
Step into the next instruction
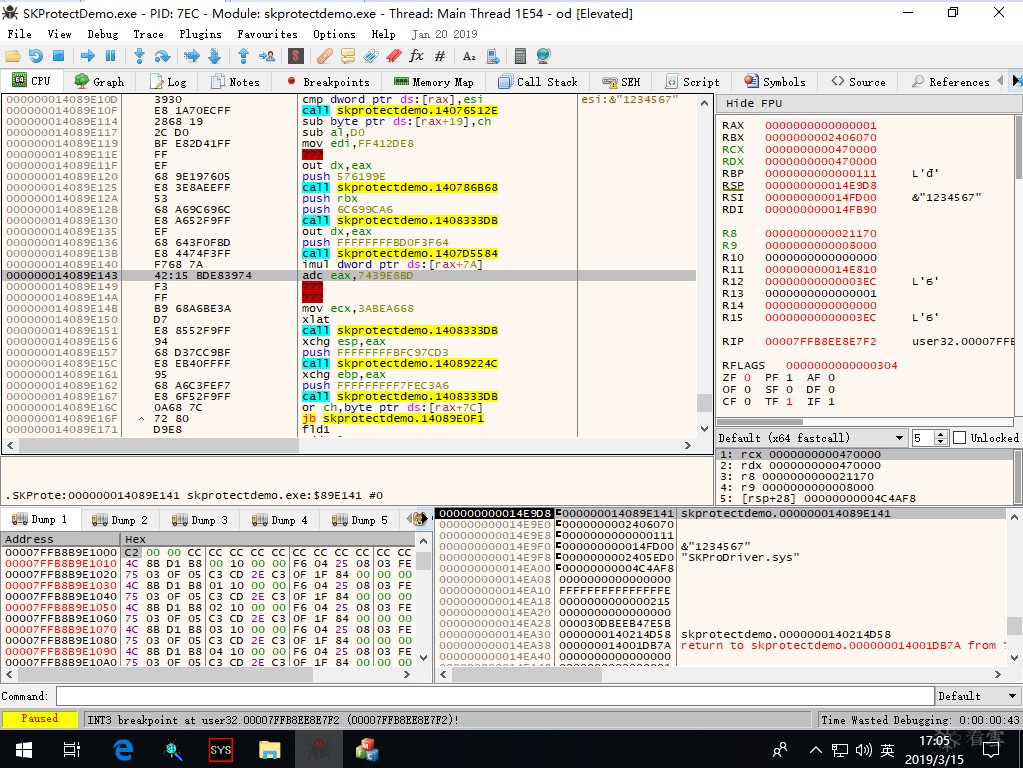coord(139,57)
